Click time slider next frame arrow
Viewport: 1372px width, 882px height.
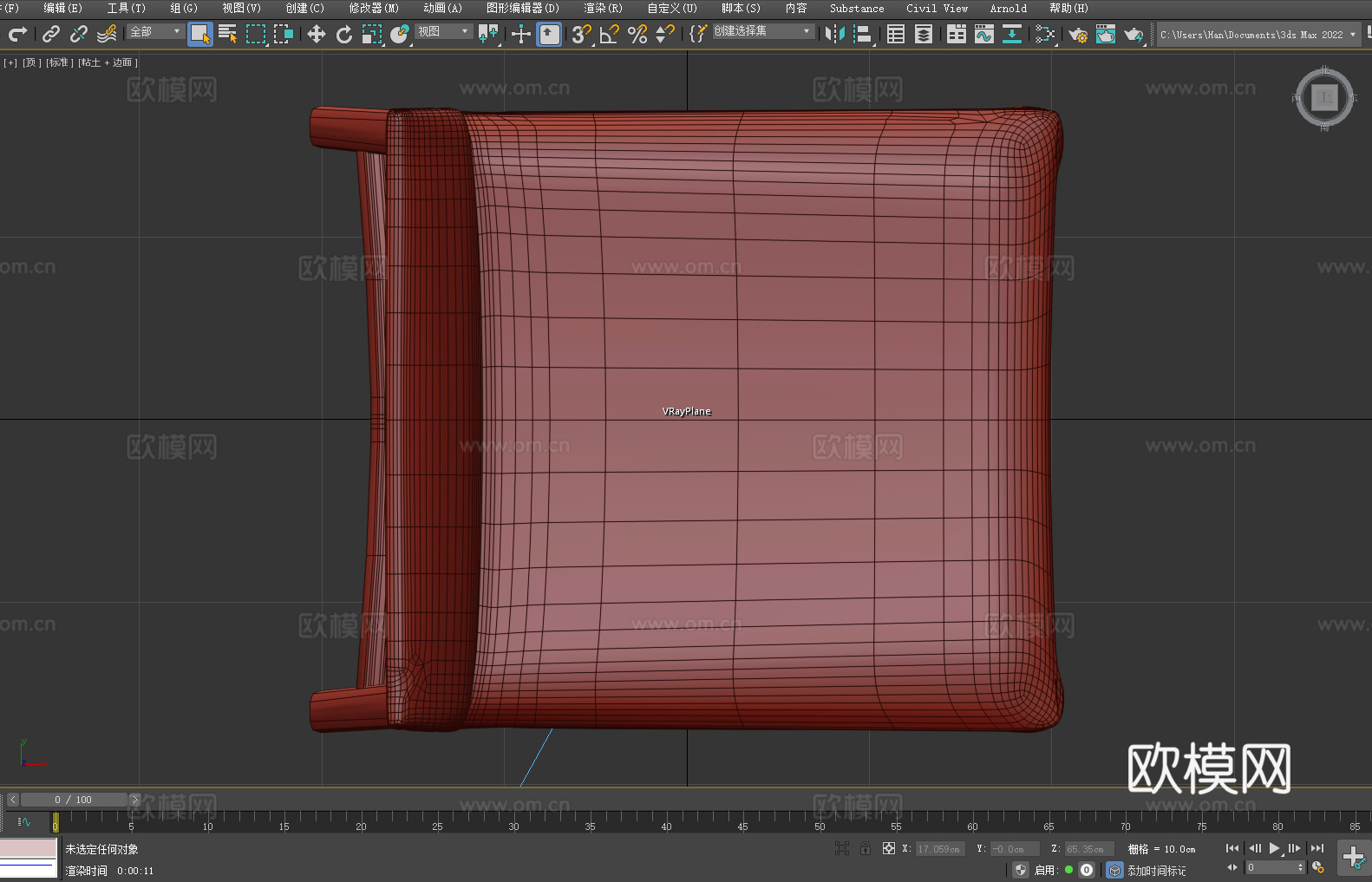coord(134,800)
